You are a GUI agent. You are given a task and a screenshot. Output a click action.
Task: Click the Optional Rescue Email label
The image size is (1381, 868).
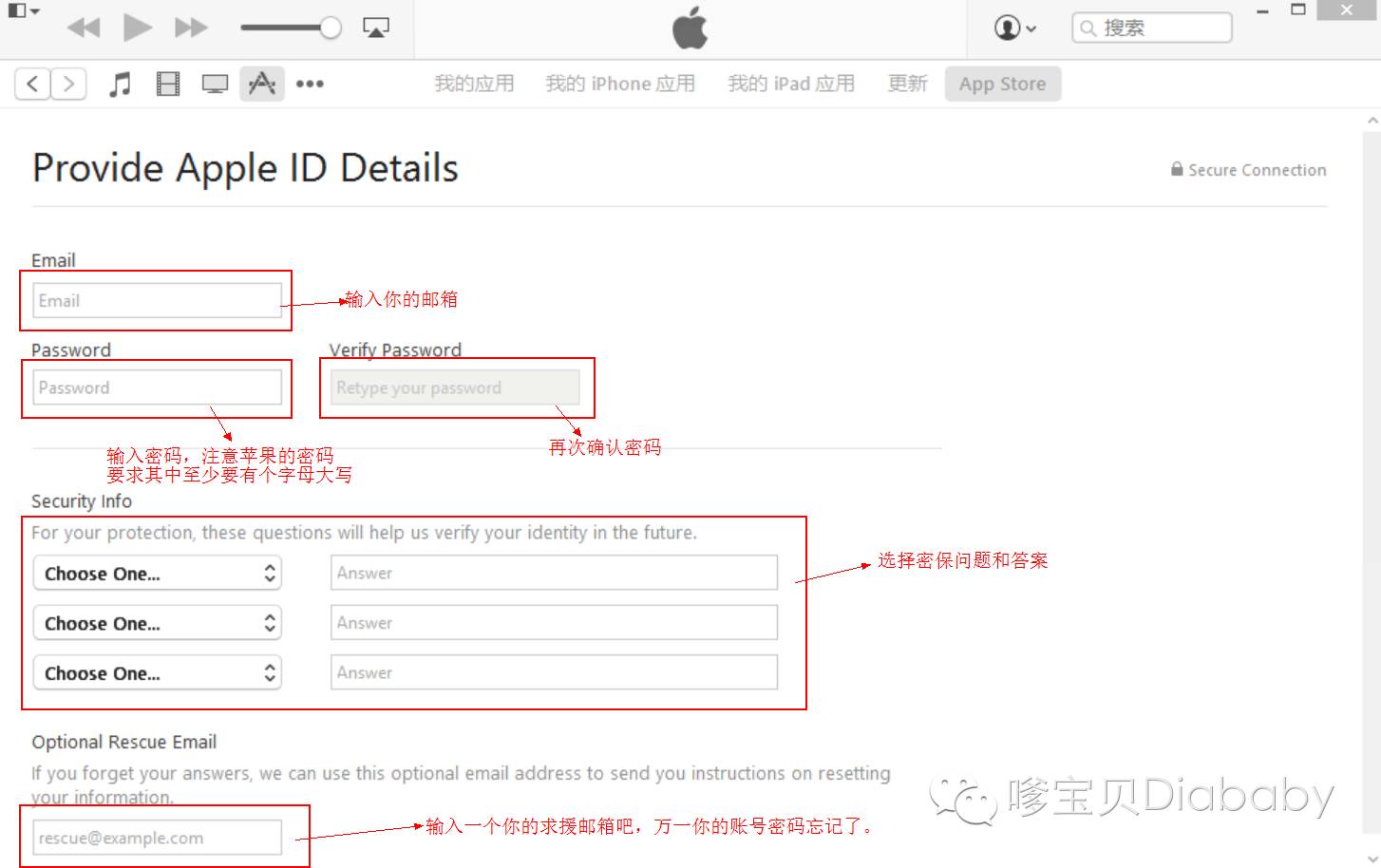coord(124,742)
